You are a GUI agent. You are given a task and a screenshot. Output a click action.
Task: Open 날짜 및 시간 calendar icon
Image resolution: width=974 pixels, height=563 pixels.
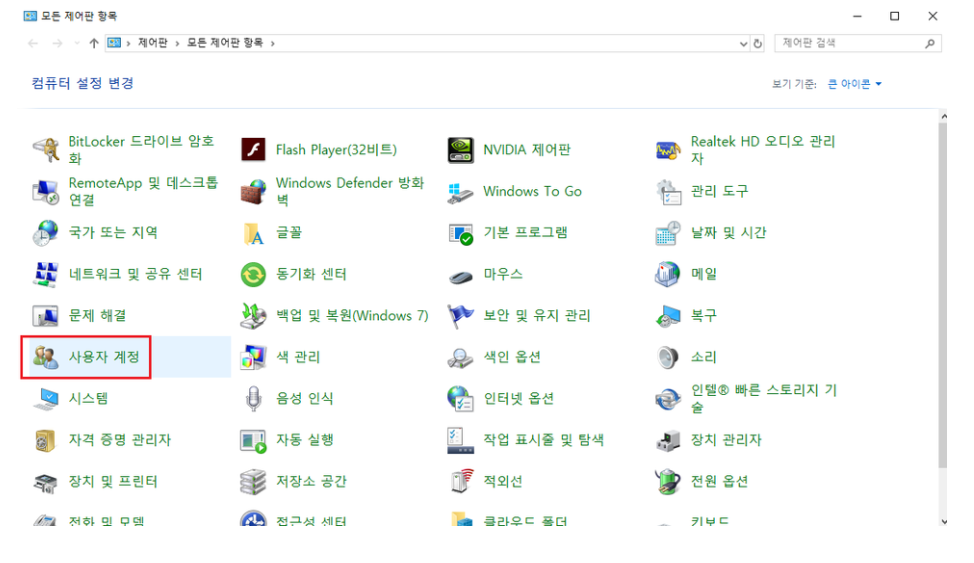[668, 233]
